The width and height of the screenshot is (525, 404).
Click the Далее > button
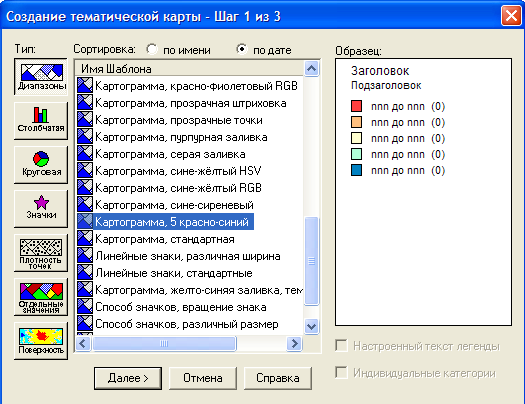(128, 378)
